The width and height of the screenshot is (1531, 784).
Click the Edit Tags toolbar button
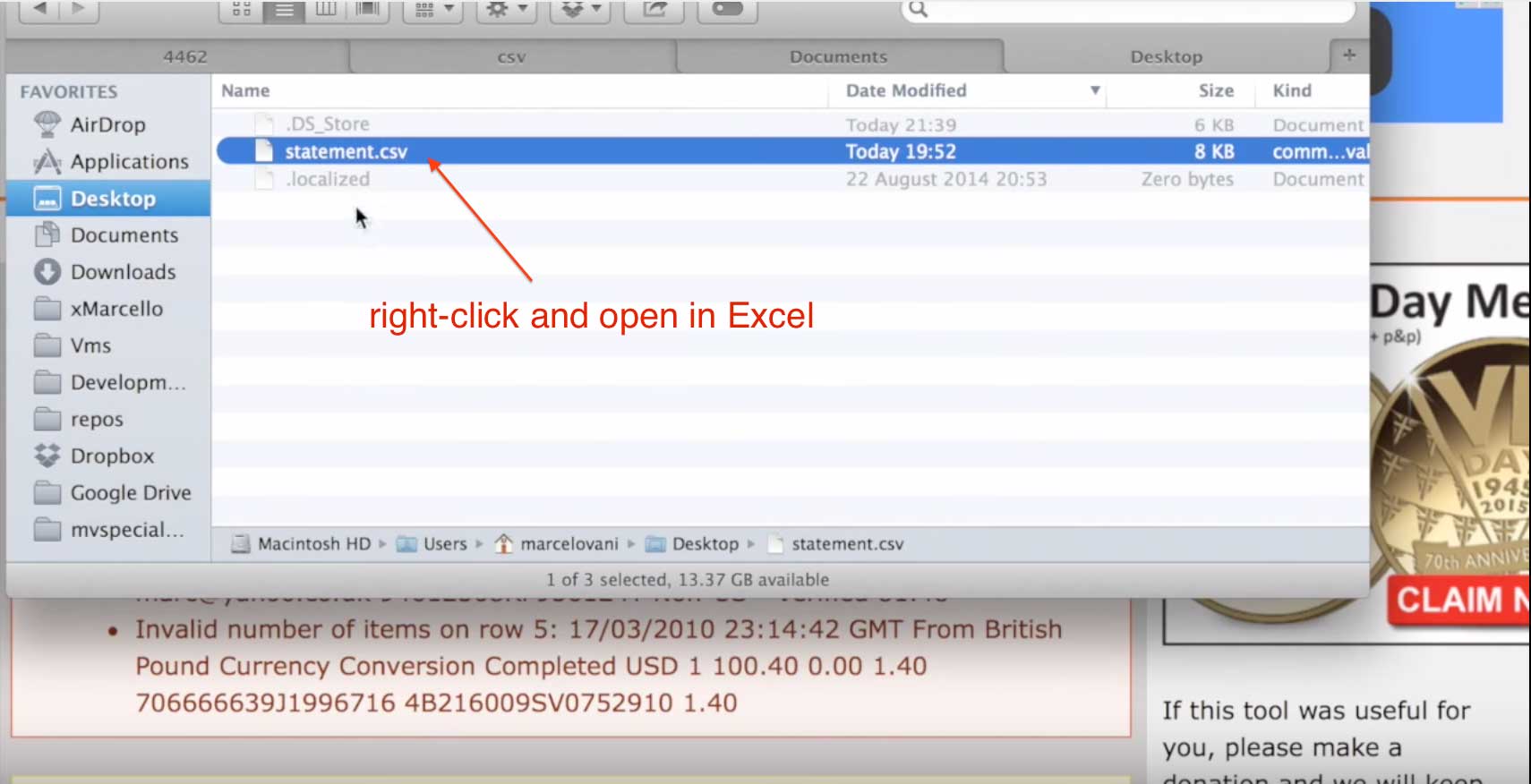click(x=727, y=9)
